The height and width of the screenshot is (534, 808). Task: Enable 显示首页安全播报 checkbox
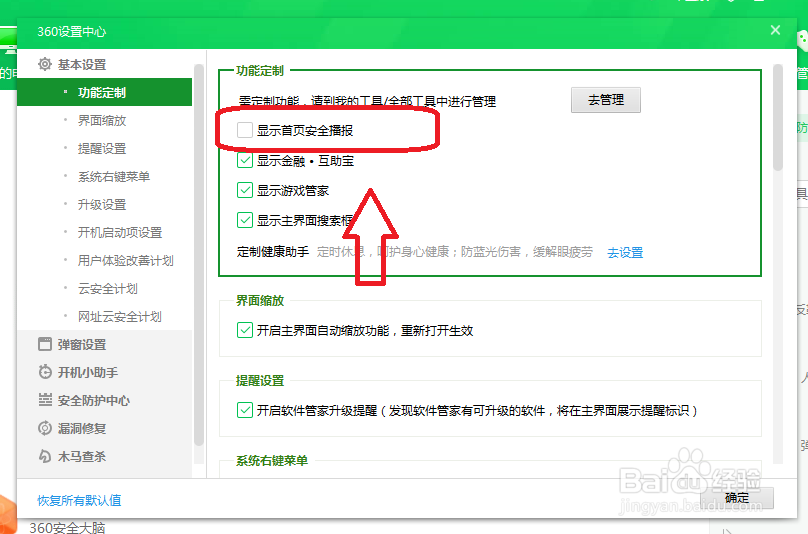245,130
